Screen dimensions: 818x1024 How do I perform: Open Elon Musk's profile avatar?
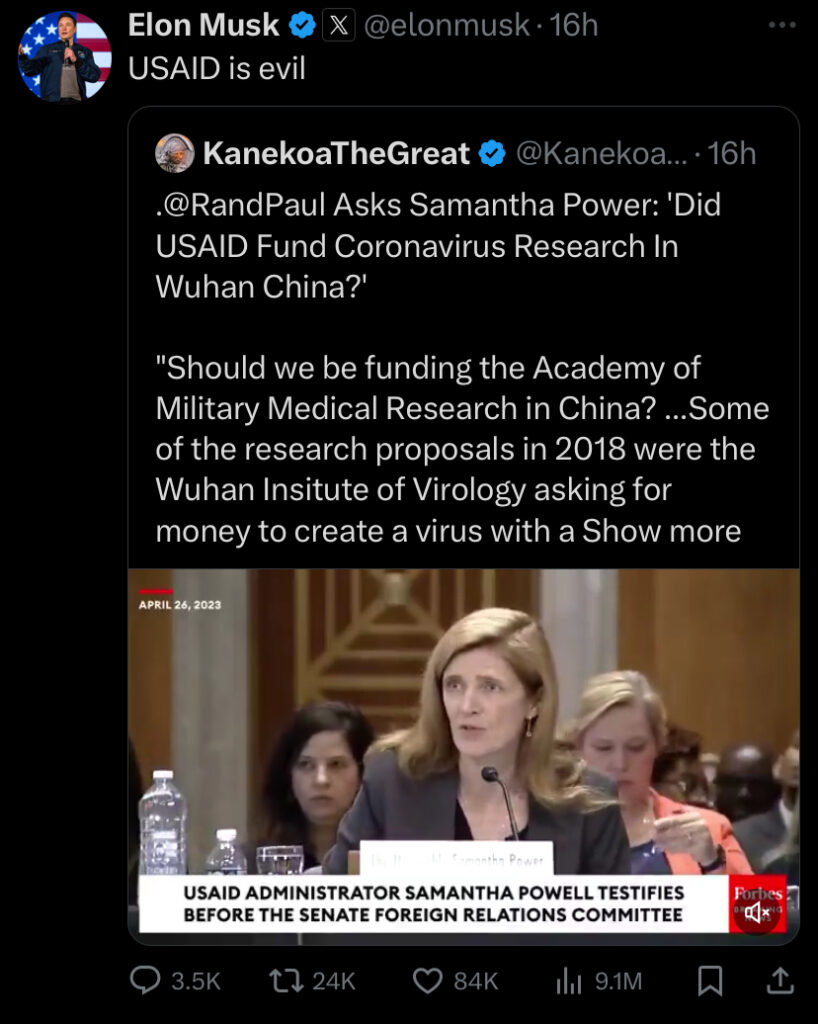click(64, 56)
